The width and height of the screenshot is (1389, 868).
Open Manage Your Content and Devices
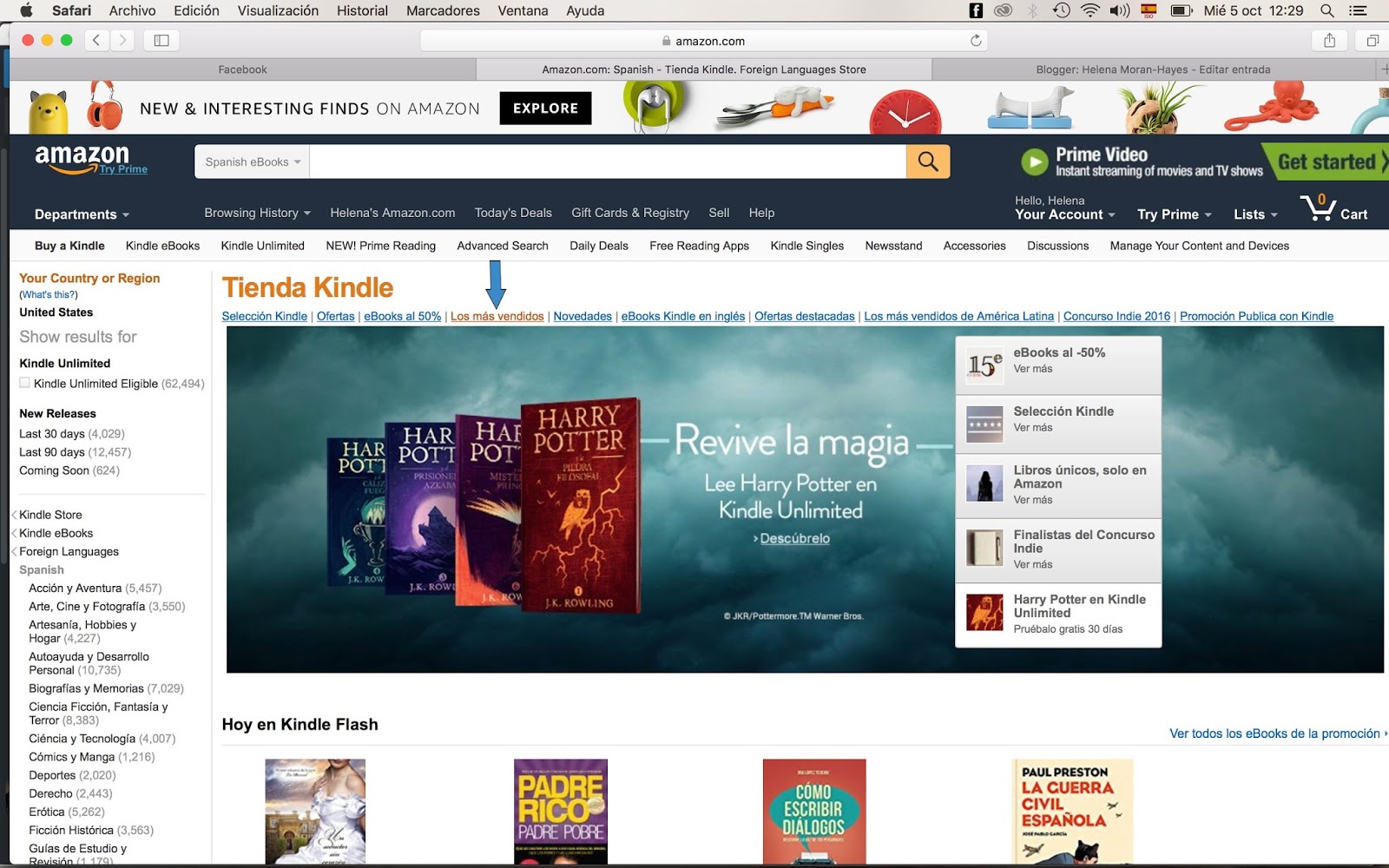1199,246
